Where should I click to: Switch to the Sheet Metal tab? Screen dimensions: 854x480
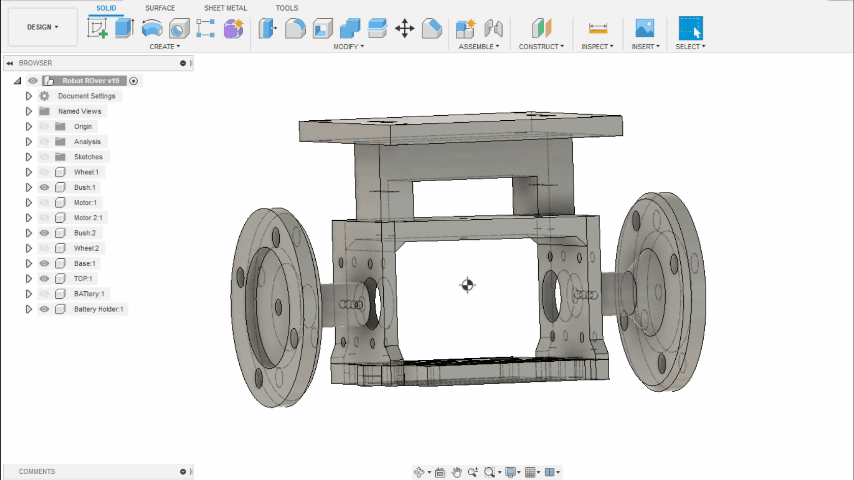[225, 8]
